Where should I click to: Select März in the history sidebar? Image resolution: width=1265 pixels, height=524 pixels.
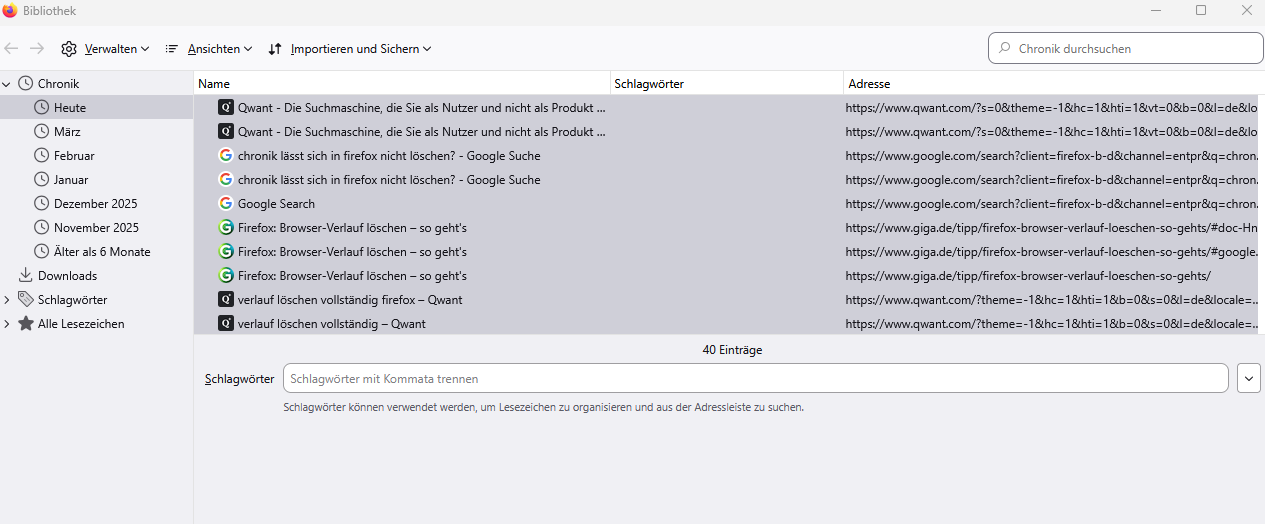pyautogui.click(x=67, y=132)
